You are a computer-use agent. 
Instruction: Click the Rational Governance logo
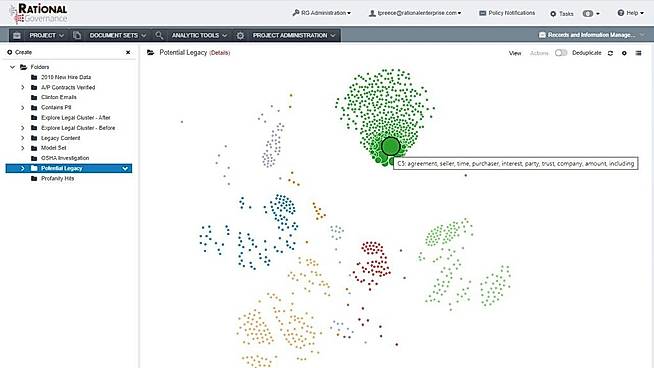(38, 13)
